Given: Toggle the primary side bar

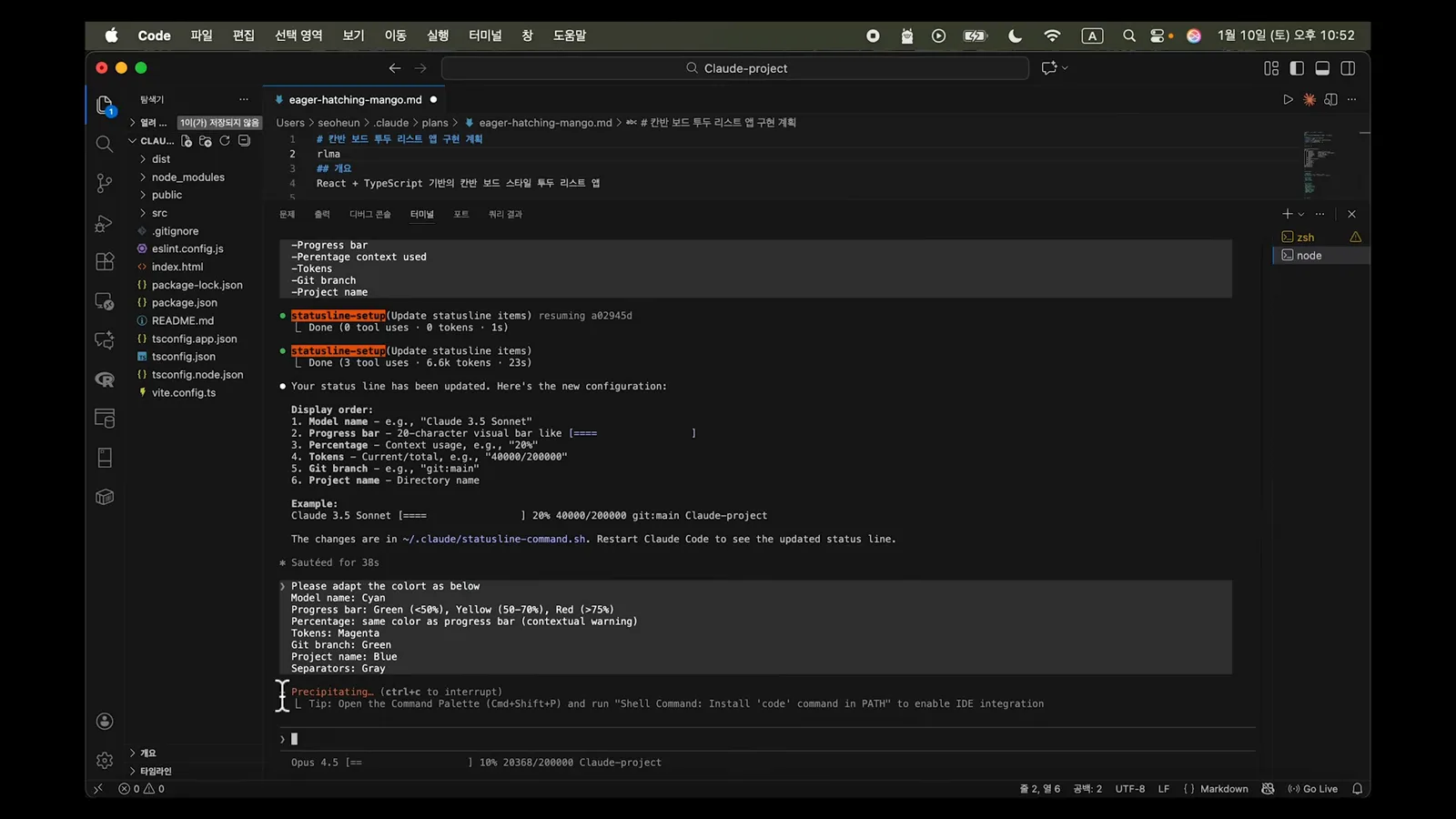Looking at the screenshot, I should pos(1297,68).
